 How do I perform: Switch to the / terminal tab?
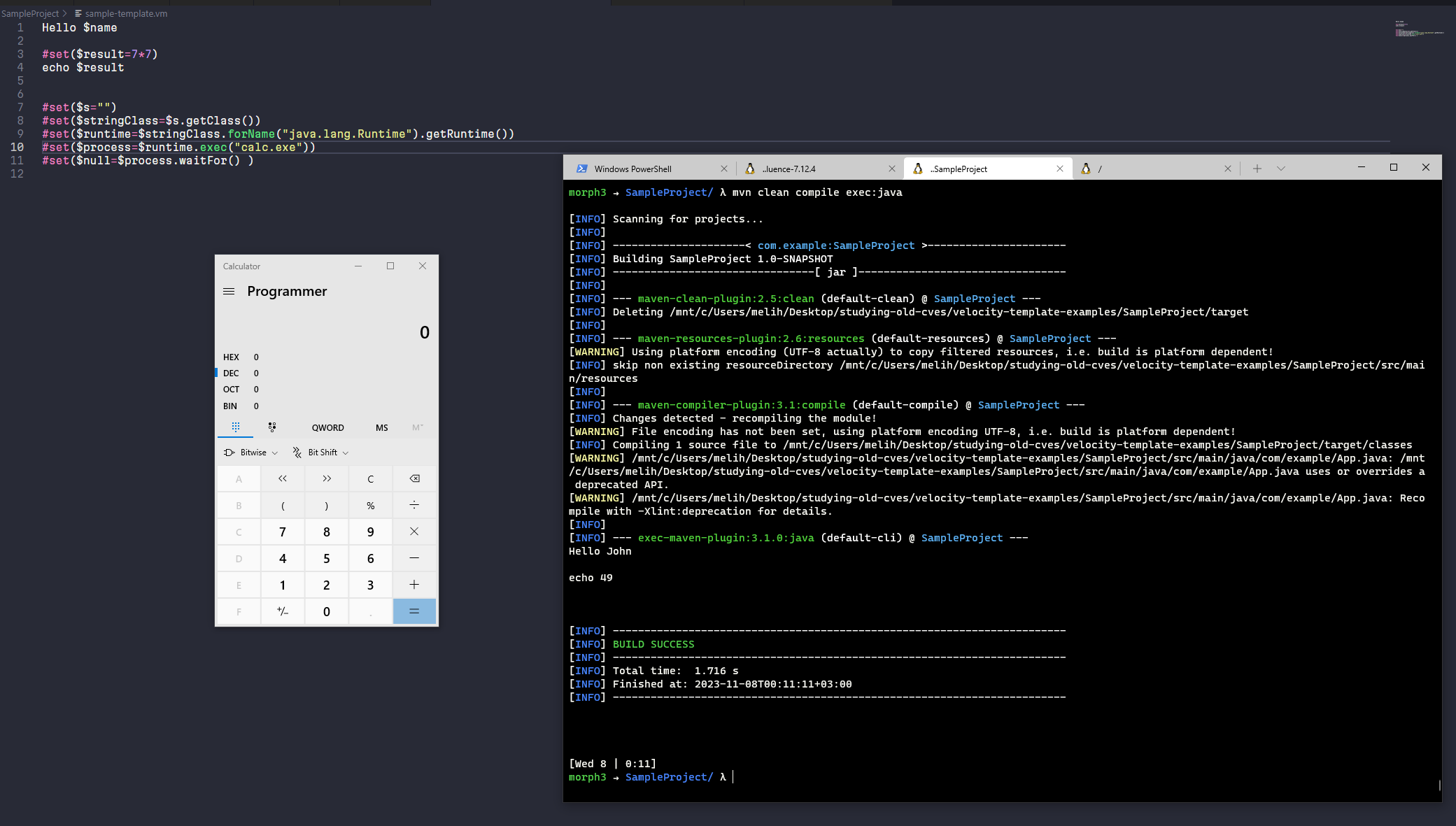(x=1156, y=169)
